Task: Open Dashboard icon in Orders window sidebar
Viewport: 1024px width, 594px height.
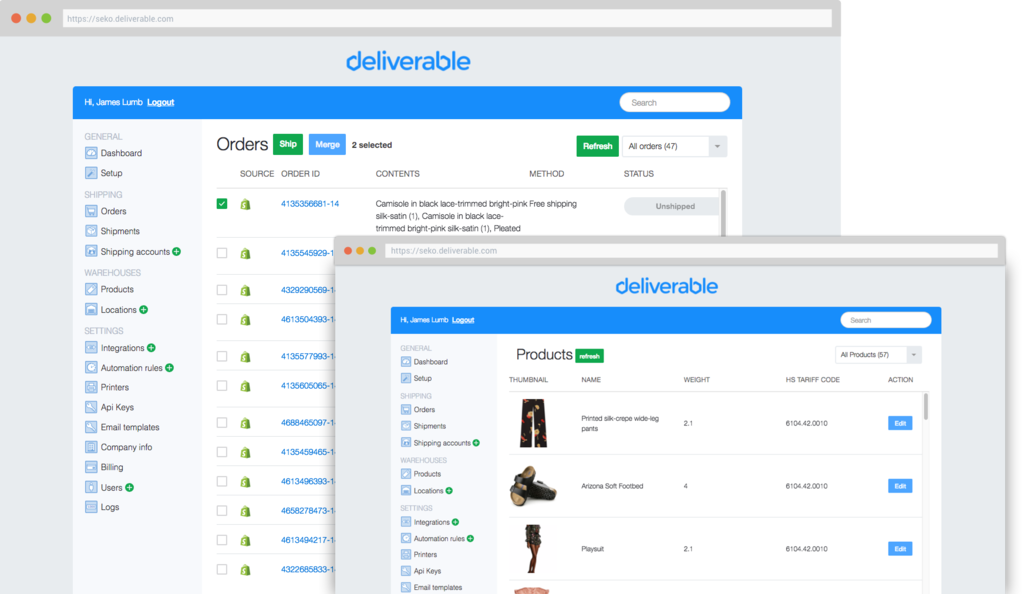Action: pyautogui.click(x=91, y=153)
